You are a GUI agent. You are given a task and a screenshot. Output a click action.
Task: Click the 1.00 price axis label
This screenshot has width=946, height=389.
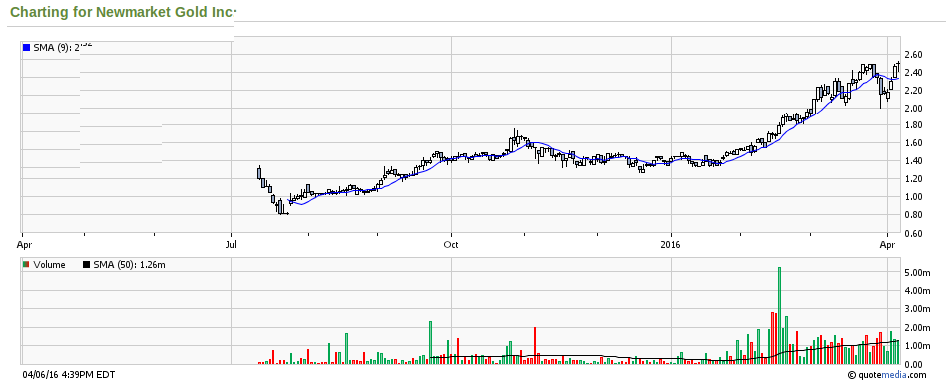pos(914,197)
